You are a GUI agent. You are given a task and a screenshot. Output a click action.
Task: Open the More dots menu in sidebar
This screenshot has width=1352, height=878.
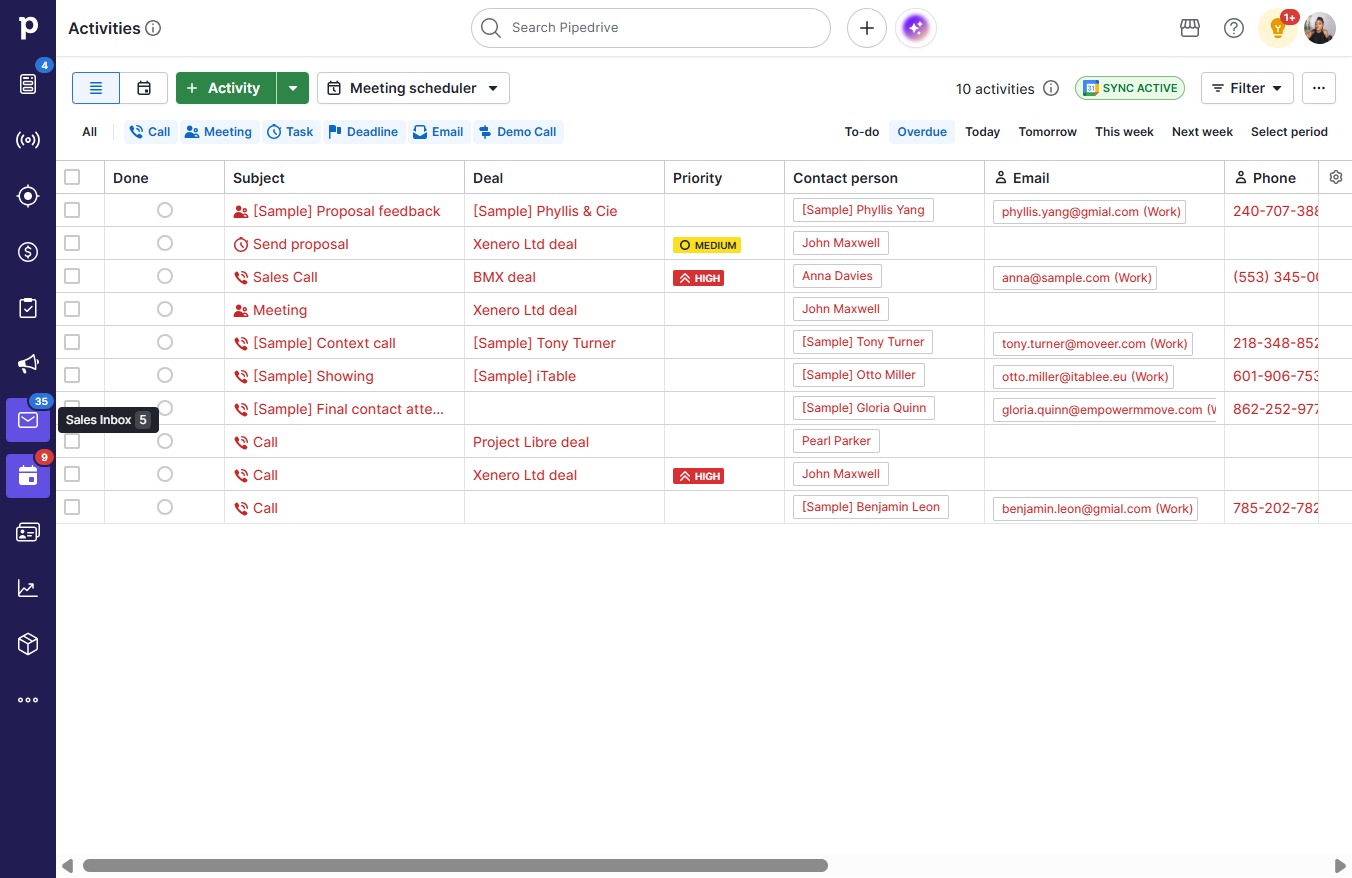(28, 700)
